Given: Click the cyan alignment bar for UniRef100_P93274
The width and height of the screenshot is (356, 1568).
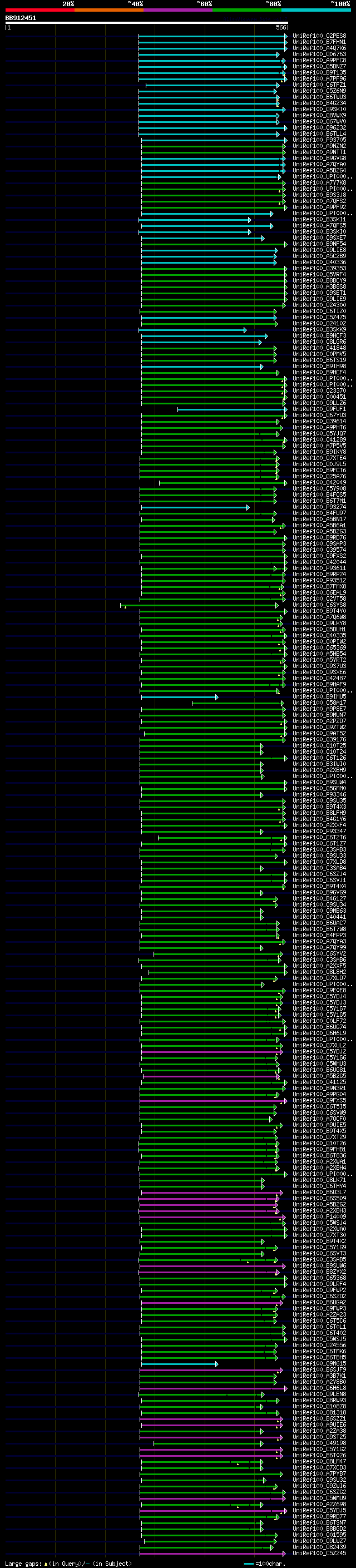Looking at the screenshot, I should point(195,507).
